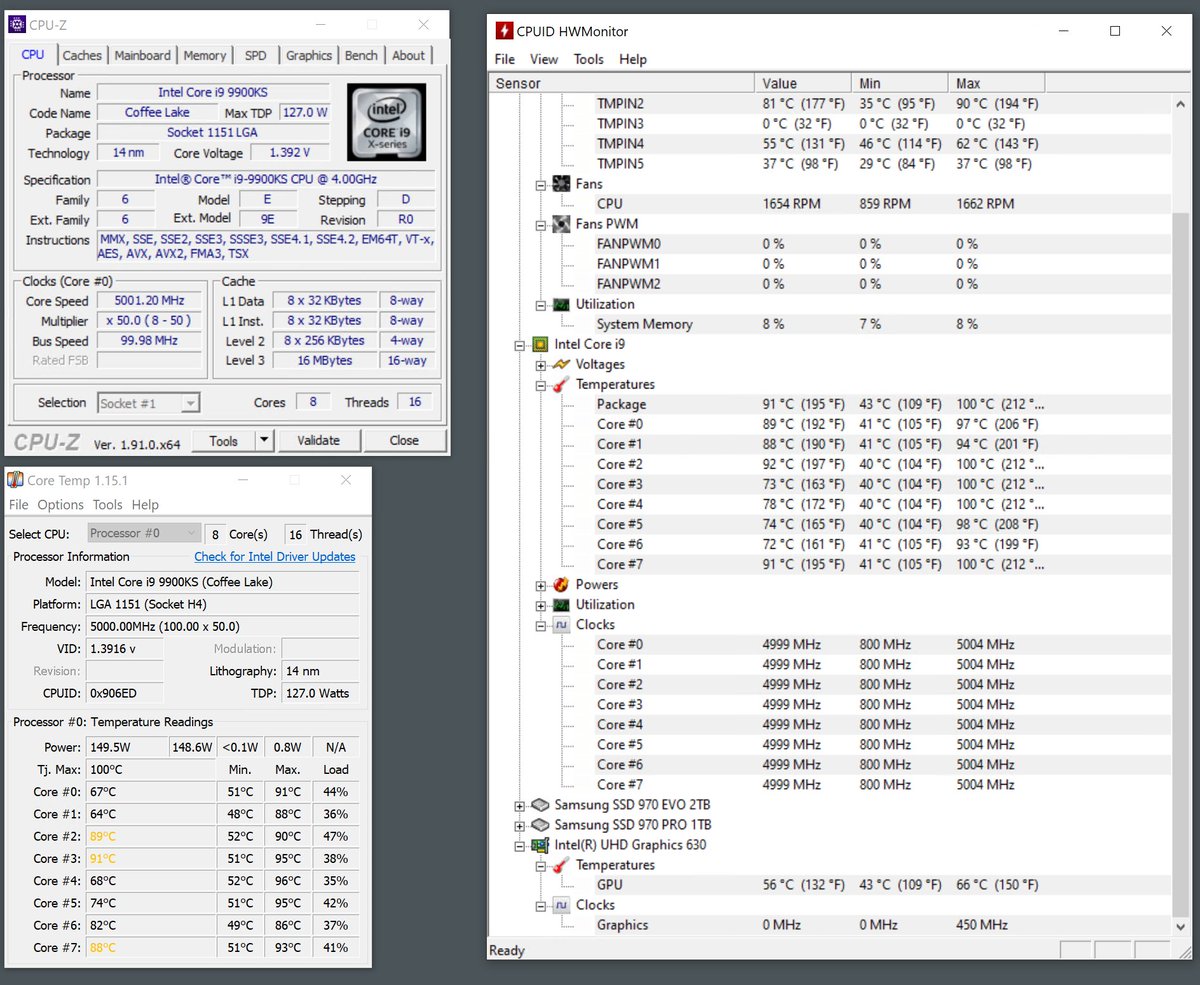
Task: Click the thermometer icon beside Intel Core i9 Temperatures
Action: [561, 384]
